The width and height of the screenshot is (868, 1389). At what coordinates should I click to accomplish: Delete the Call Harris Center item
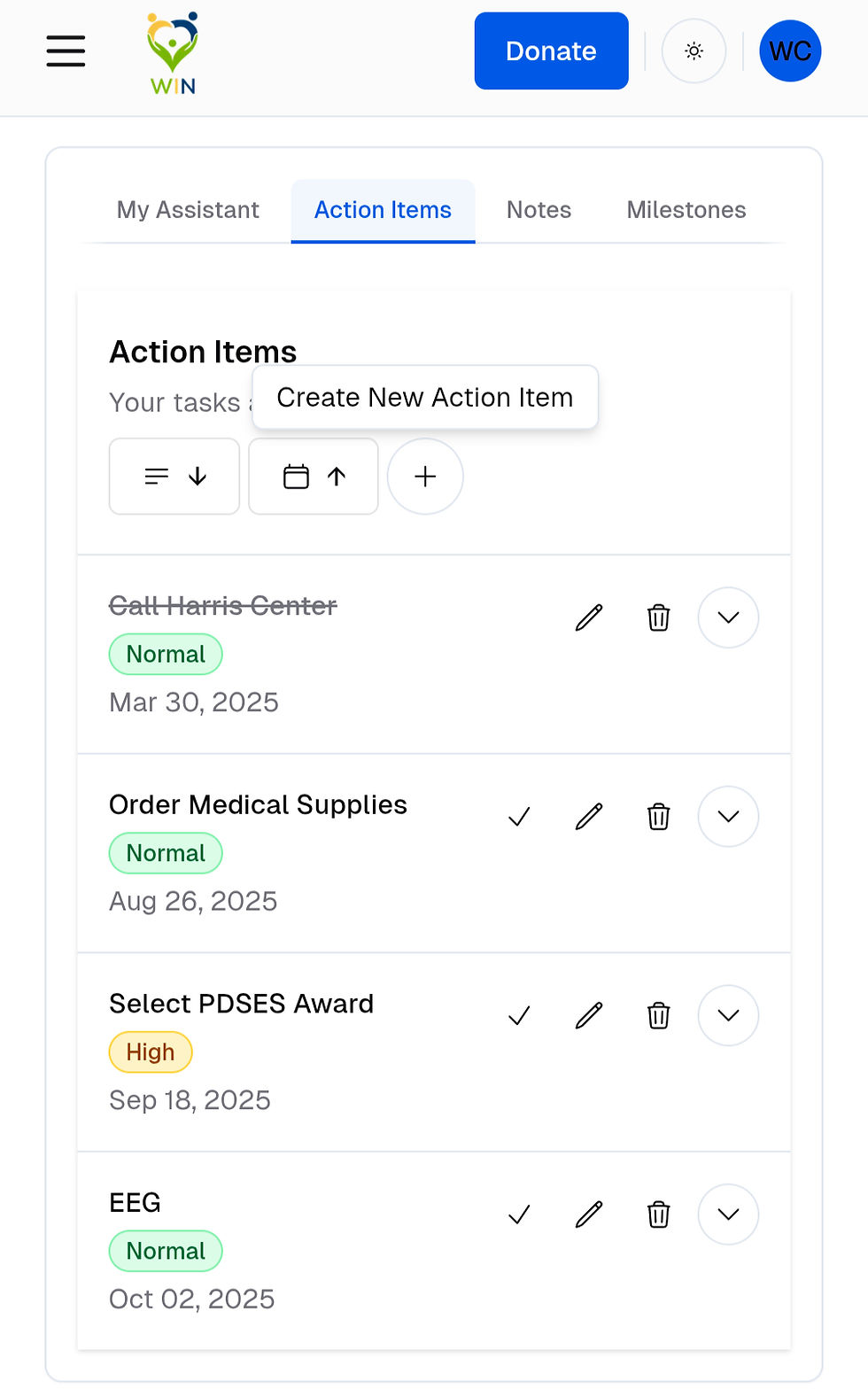(x=658, y=617)
